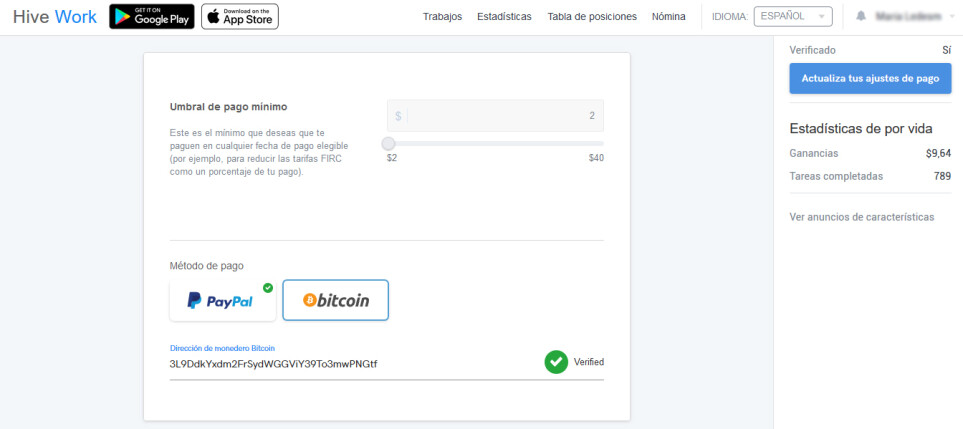Click the green Verified checkmark icon
The width and height of the screenshot is (963, 429).
coord(556,362)
